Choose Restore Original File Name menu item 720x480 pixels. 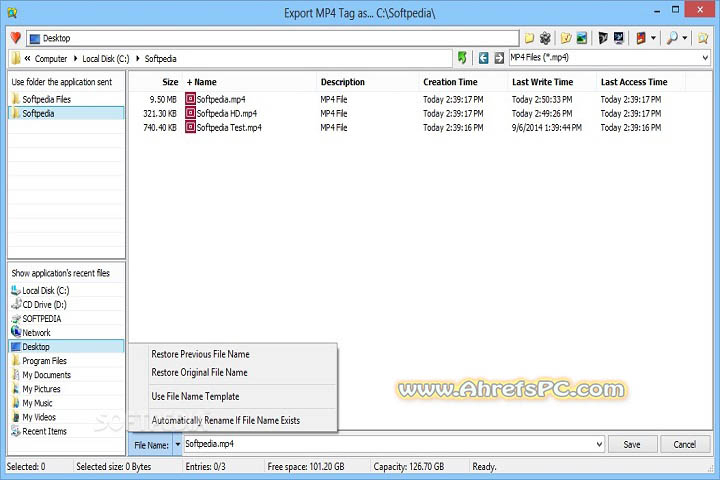233,373
